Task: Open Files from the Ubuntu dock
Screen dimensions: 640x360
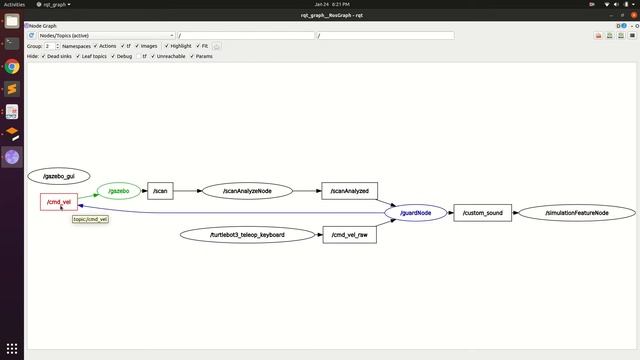Action: 12,21
